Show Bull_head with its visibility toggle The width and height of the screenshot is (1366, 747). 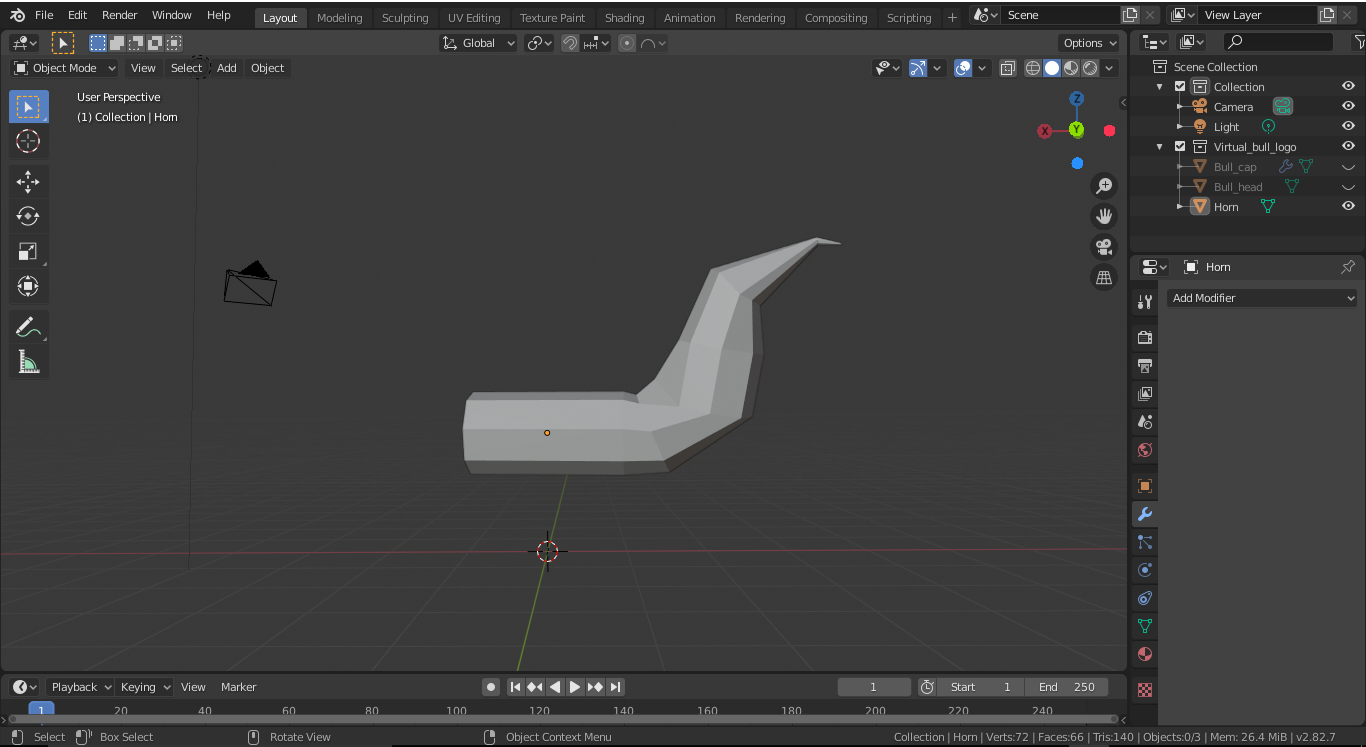[1348, 187]
